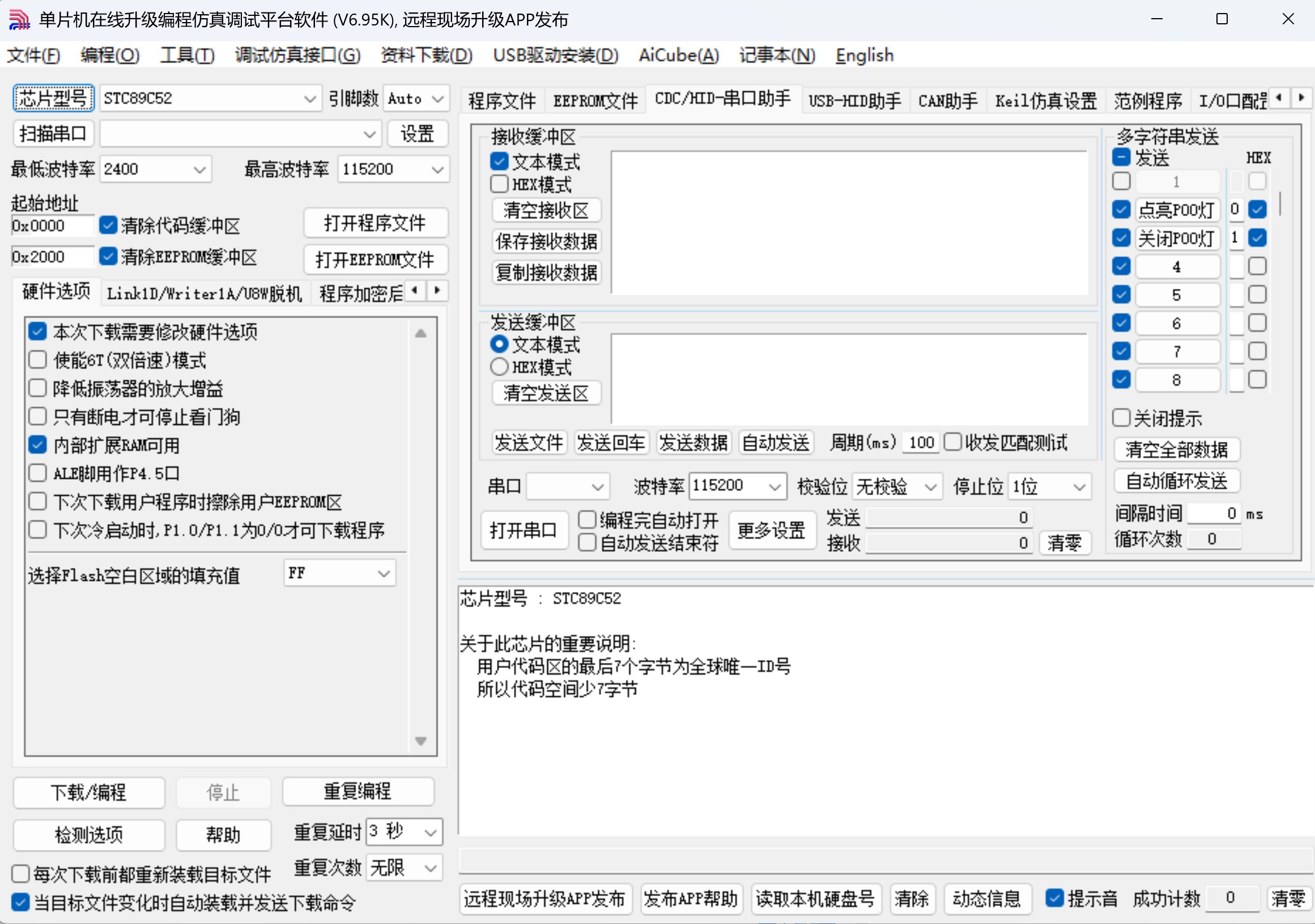The image size is (1315, 924).
Task: Enable HEX模式 in receive buffer
Action: (x=499, y=185)
